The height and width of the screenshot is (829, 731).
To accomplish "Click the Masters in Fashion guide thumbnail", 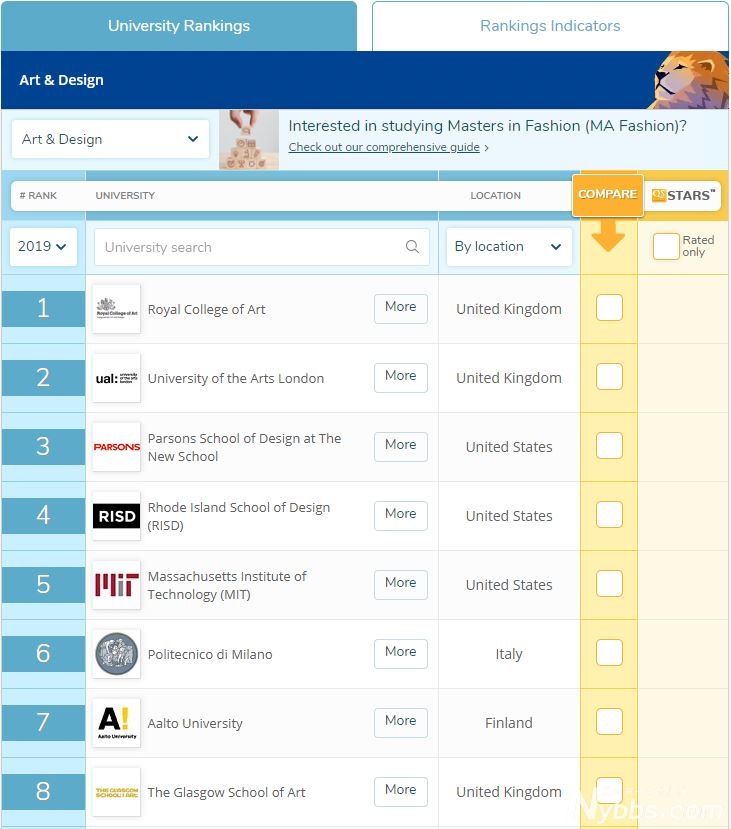I will coord(249,140).
